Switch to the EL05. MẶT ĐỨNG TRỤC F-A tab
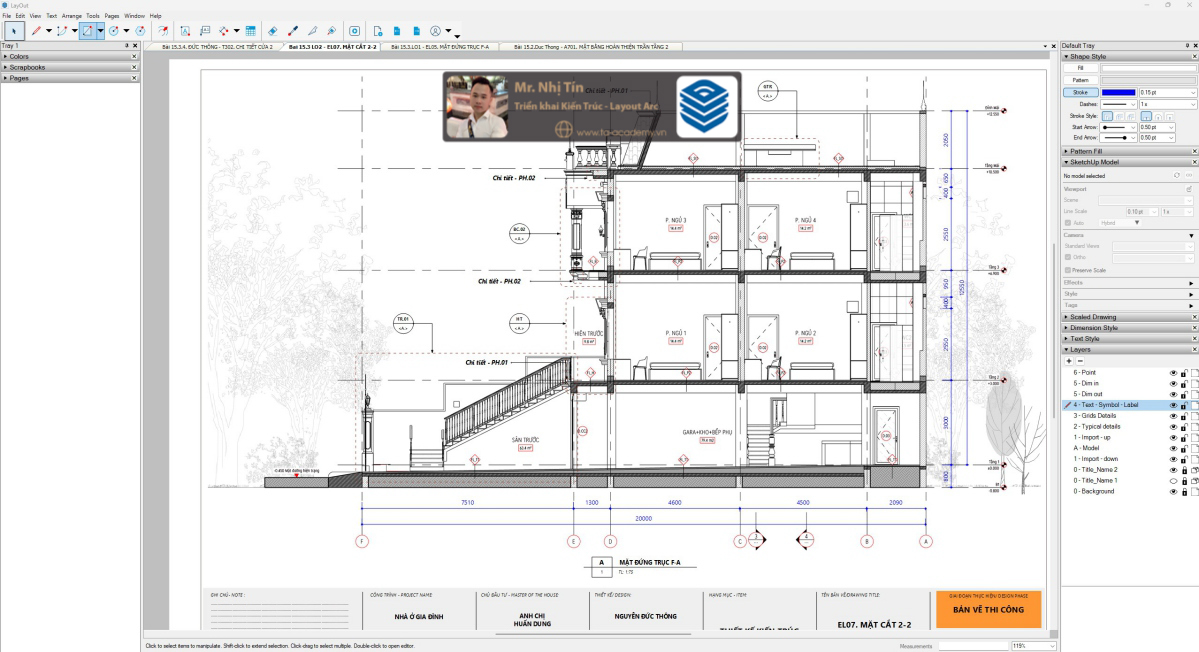The image size is (1199, 652). click(440, 47)
